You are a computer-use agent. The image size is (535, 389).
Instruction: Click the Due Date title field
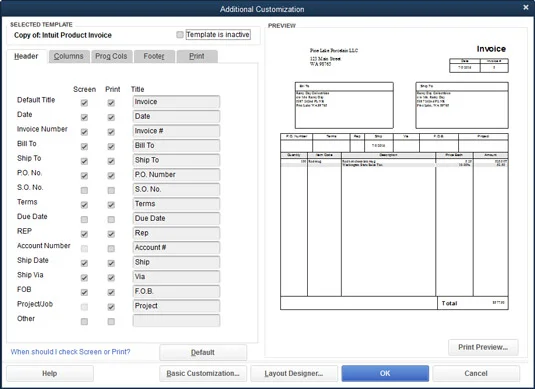pyautogui.click(x=176, y=218)
